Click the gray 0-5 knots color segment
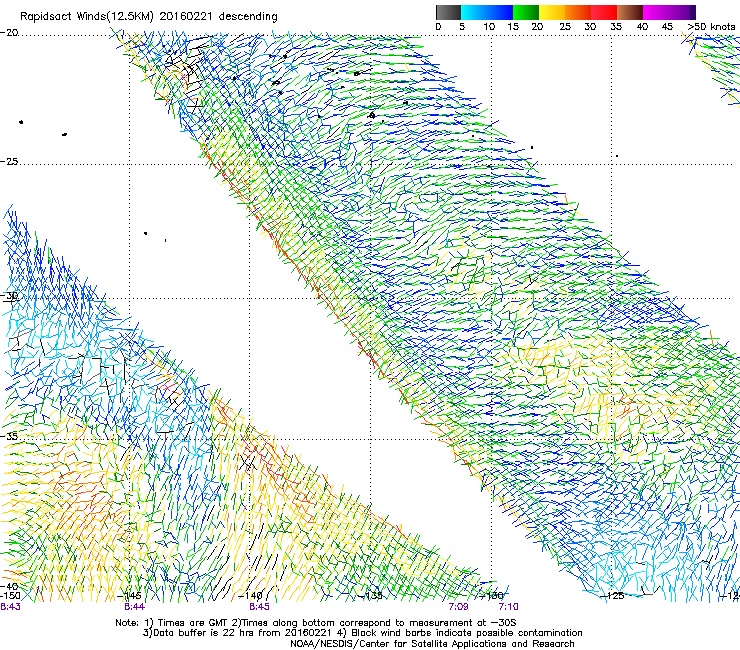The image size is (740, 650). [x=448, y=12]
